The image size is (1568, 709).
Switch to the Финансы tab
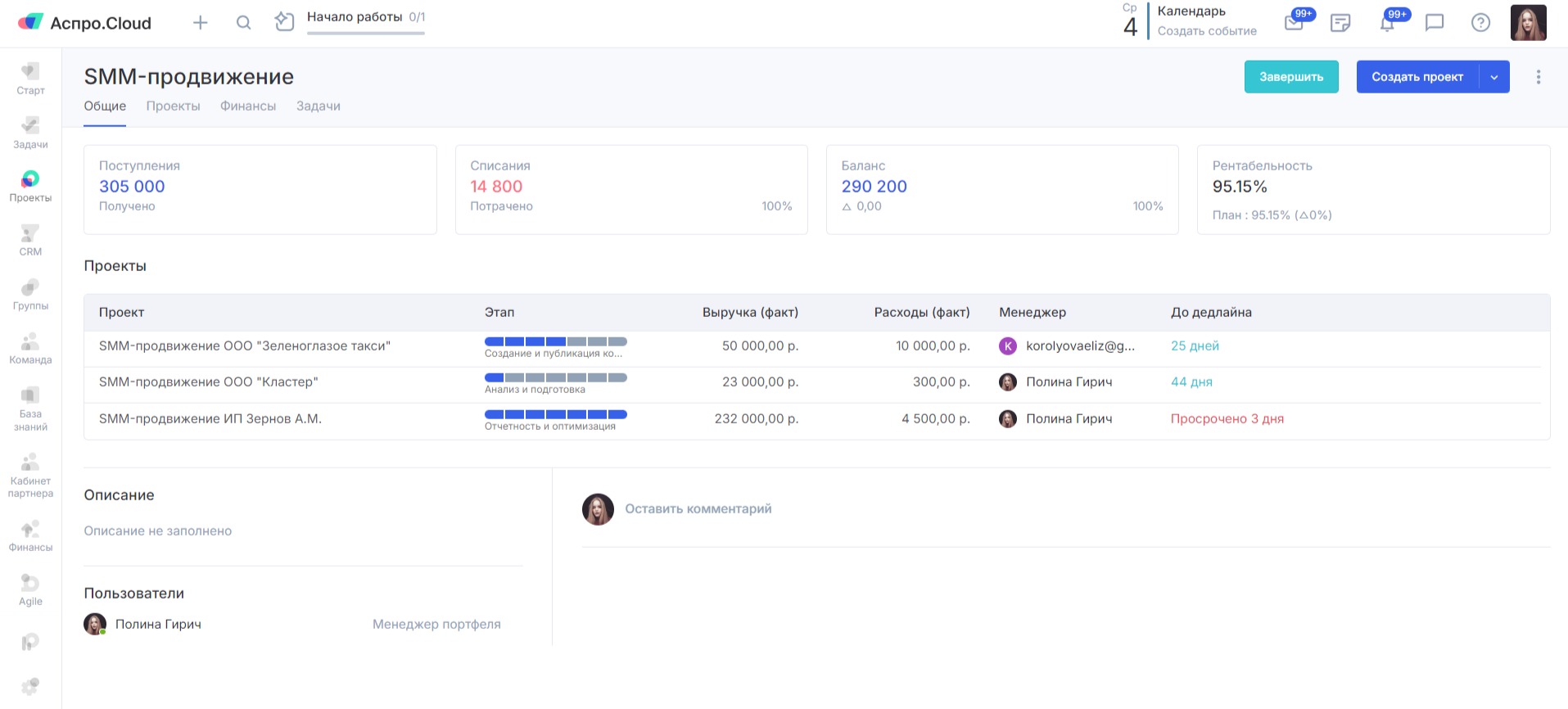coord(248,106)
